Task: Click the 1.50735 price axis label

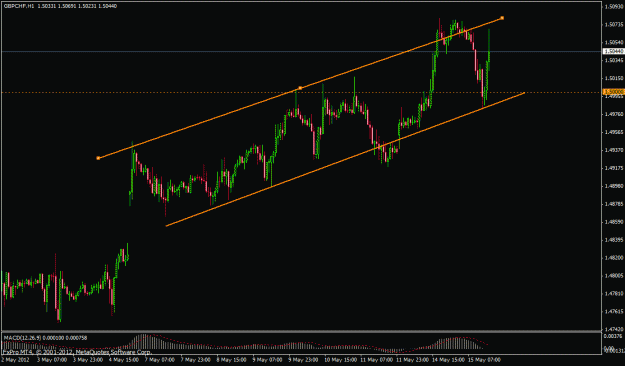Action: click(x=614, y=24)
